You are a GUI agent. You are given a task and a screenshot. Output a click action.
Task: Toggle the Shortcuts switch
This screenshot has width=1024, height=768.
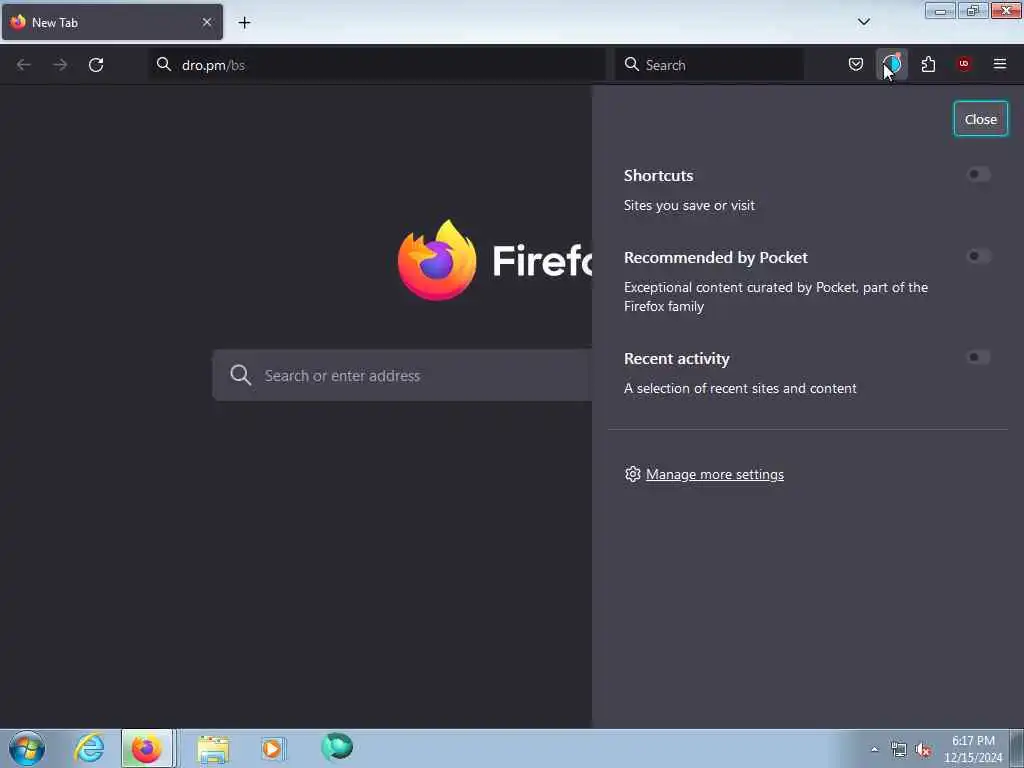click(978, 174)
